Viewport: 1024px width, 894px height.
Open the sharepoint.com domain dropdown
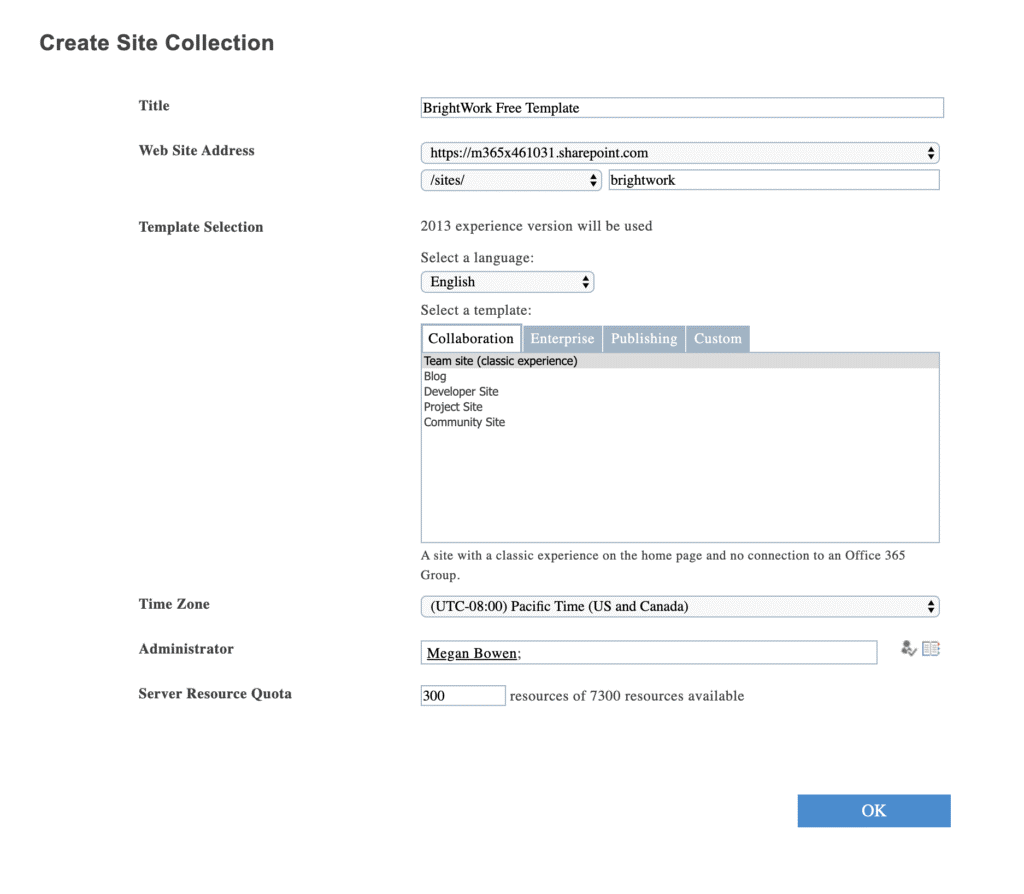(x=680, y=153)
